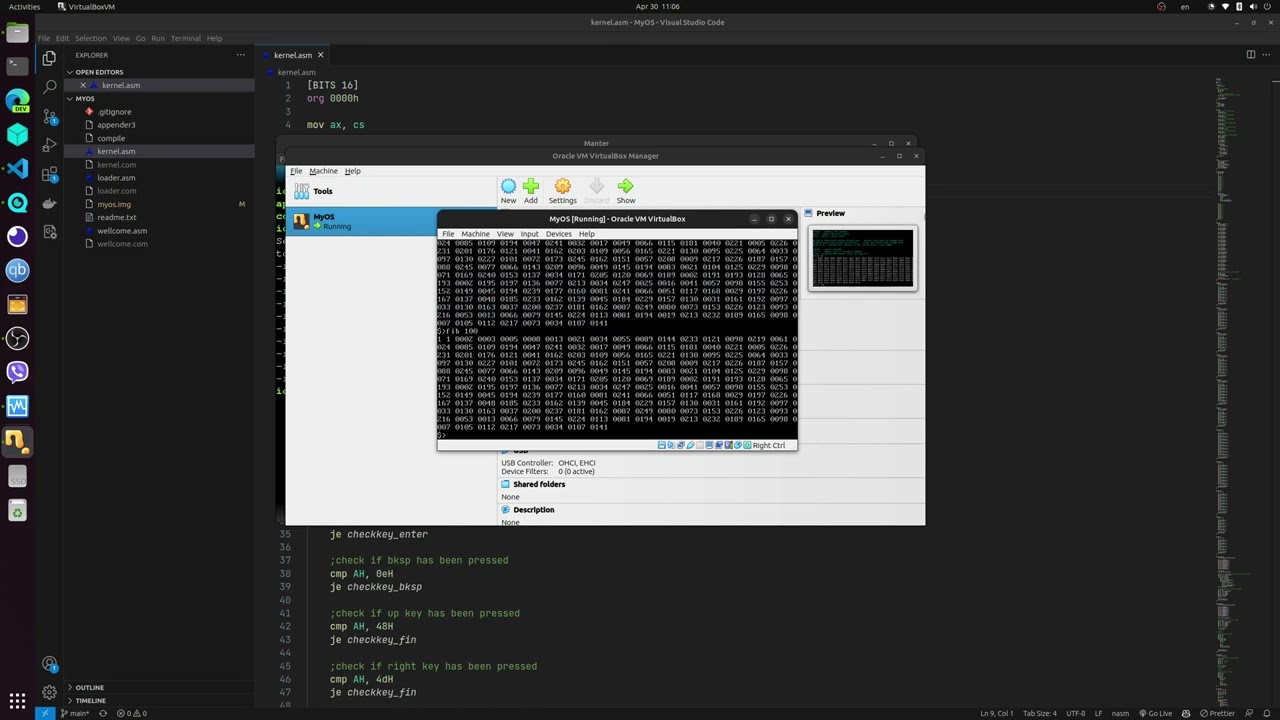
Task: Open the Explorer view in VS Code activity bar
Action: point(49,58)
